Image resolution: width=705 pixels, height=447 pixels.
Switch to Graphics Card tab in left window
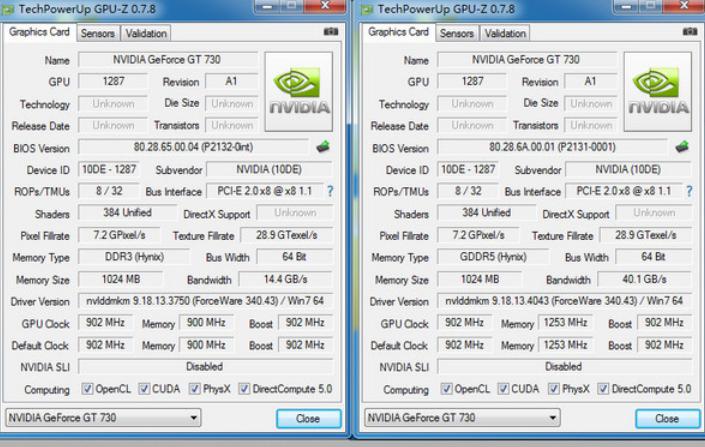pos(39,32)
